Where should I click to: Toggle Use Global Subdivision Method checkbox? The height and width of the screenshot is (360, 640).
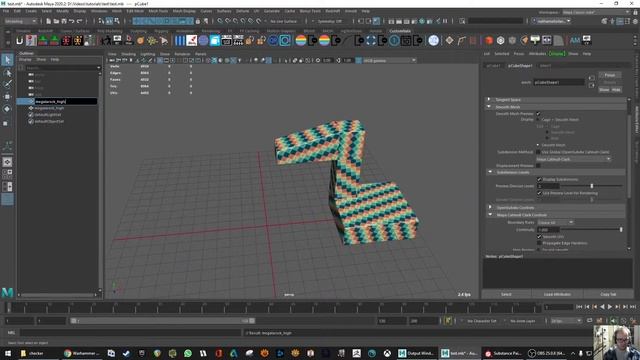pos(538,152)
